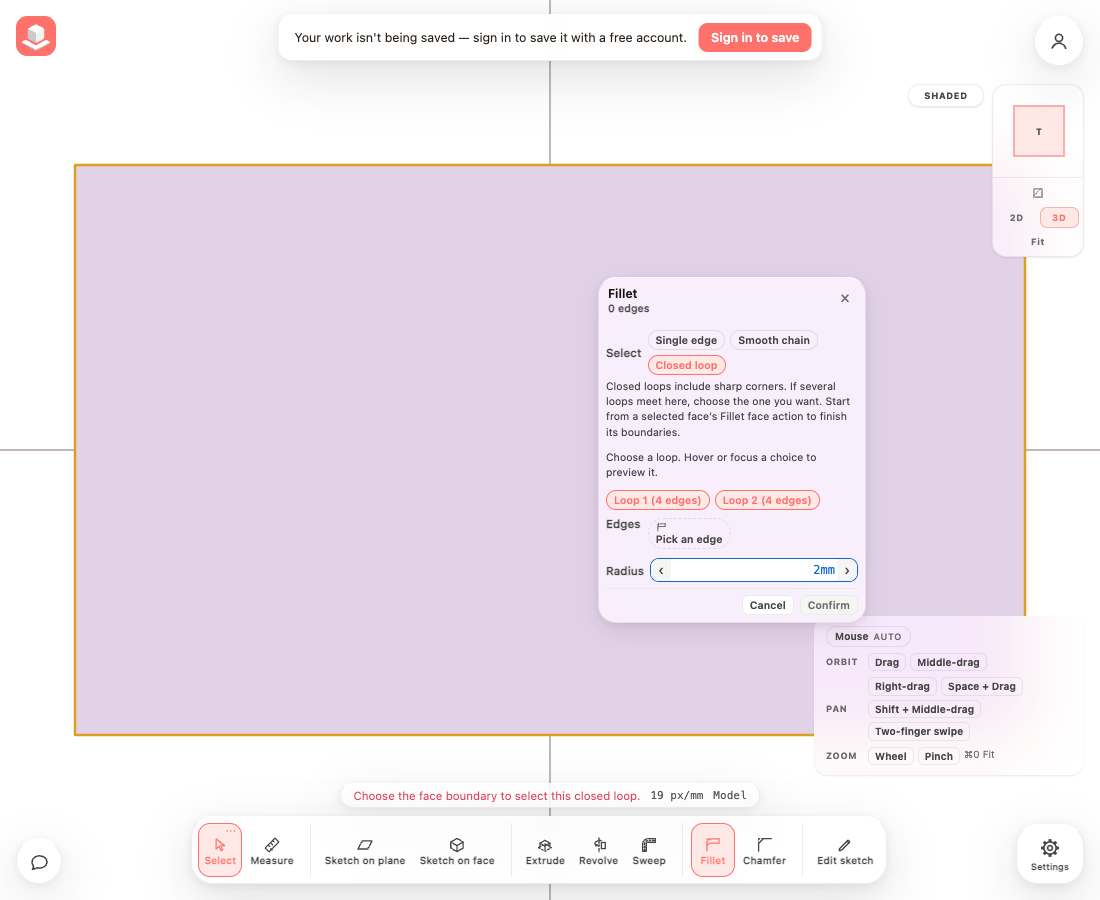Click the app logo home icon

(x=36, y=36)
